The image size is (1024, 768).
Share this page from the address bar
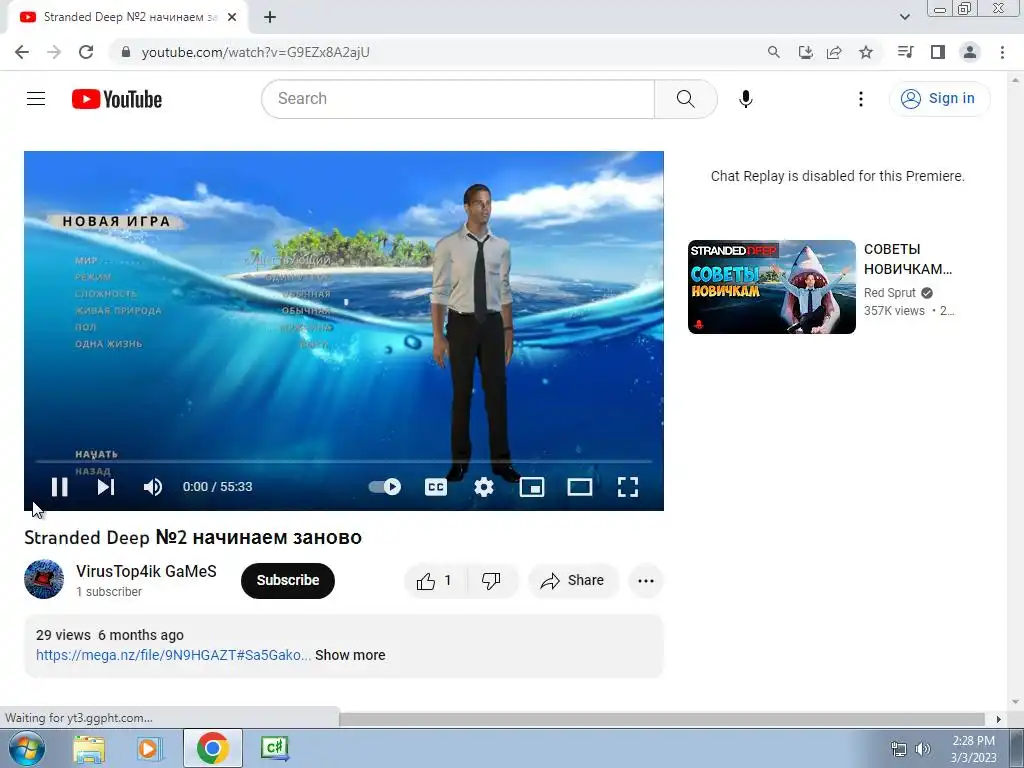835,52
